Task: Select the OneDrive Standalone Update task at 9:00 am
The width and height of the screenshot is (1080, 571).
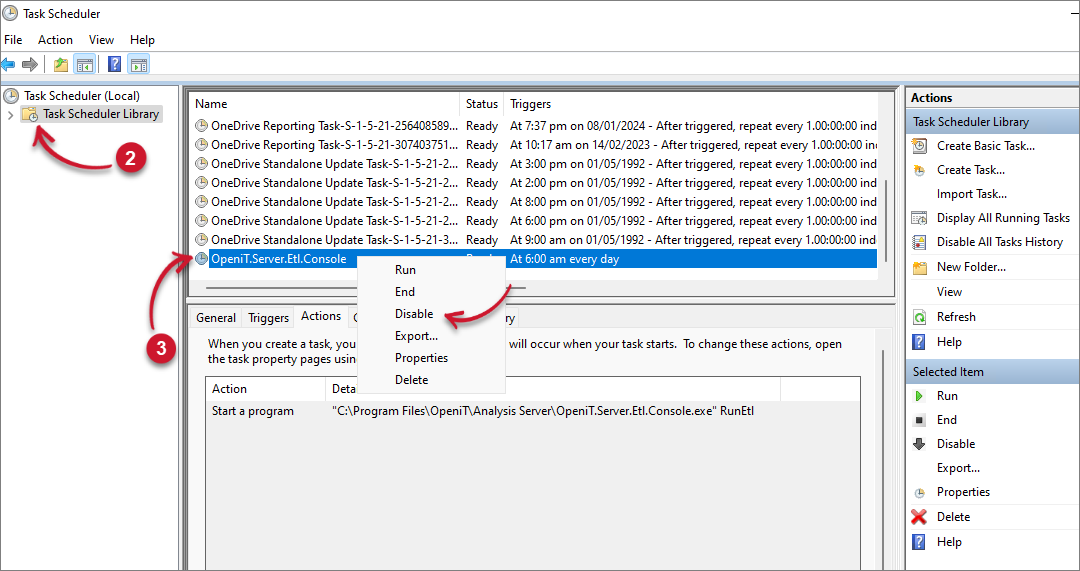Action: pyautogui.click(x=535, y=240)
